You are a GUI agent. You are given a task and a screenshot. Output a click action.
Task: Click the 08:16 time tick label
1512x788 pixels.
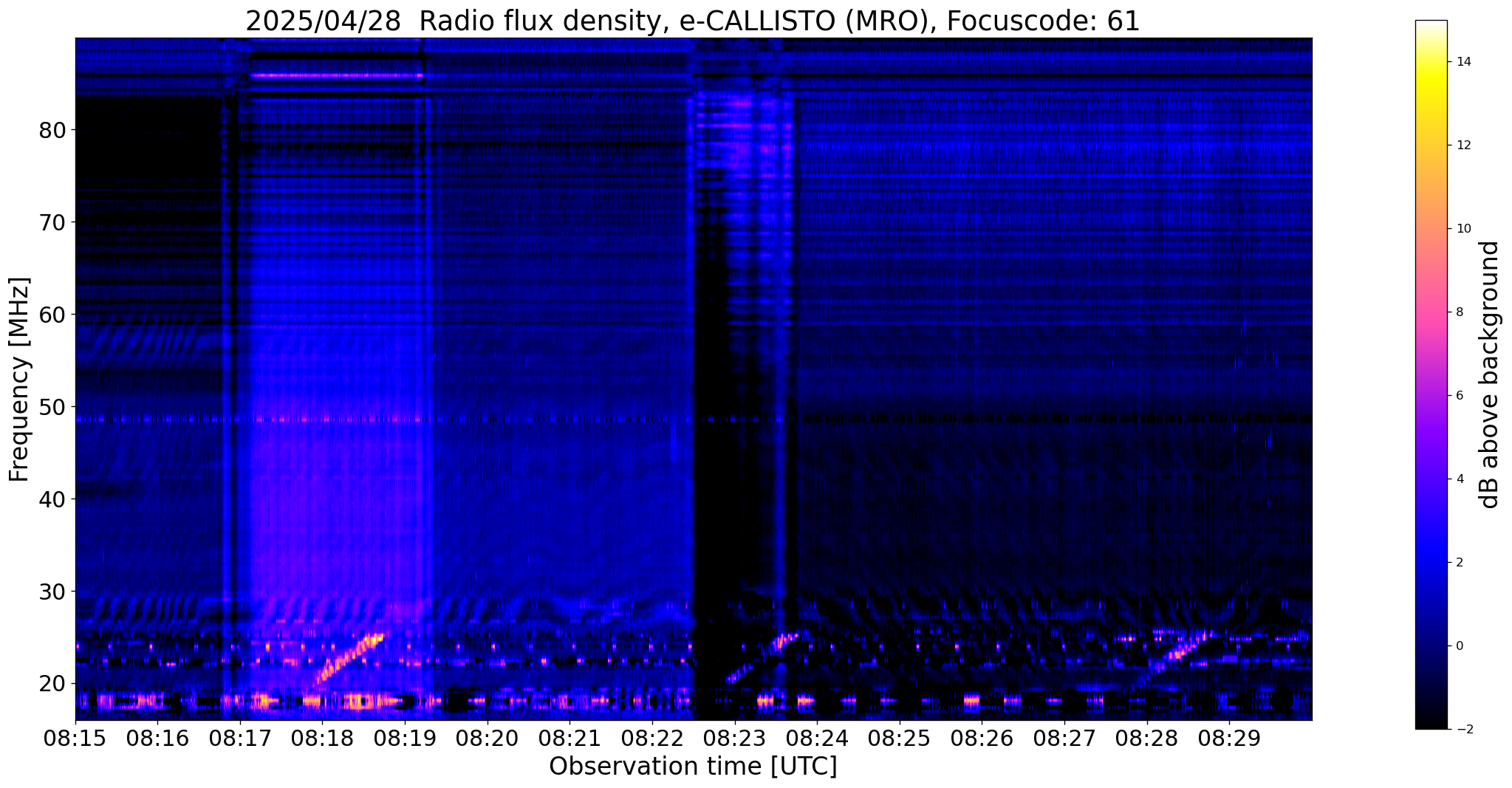158,738
